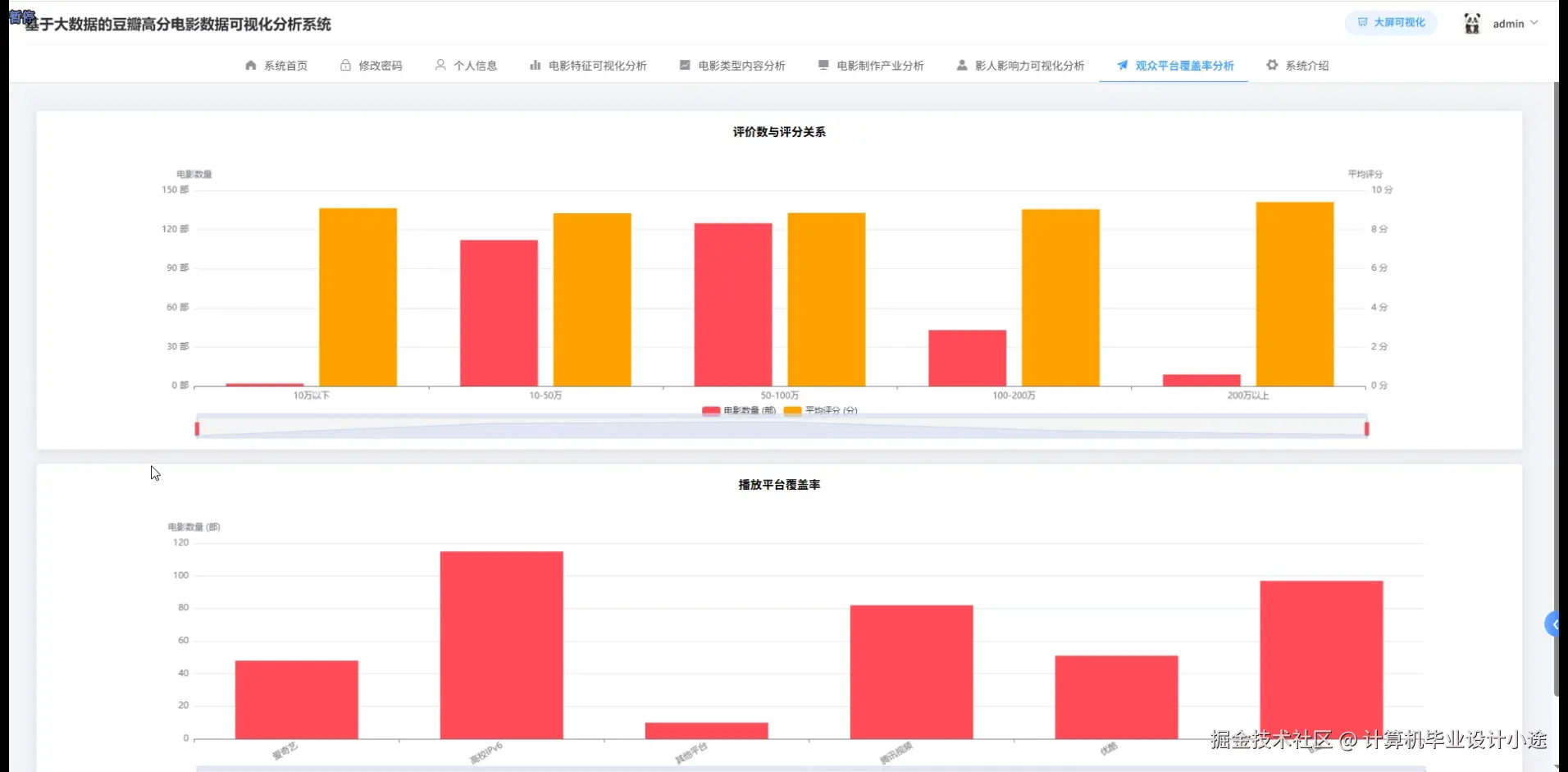Toggle the 电影数量 legend item
This screenshot has width=1568, height=772.
(x=736, y=410)
